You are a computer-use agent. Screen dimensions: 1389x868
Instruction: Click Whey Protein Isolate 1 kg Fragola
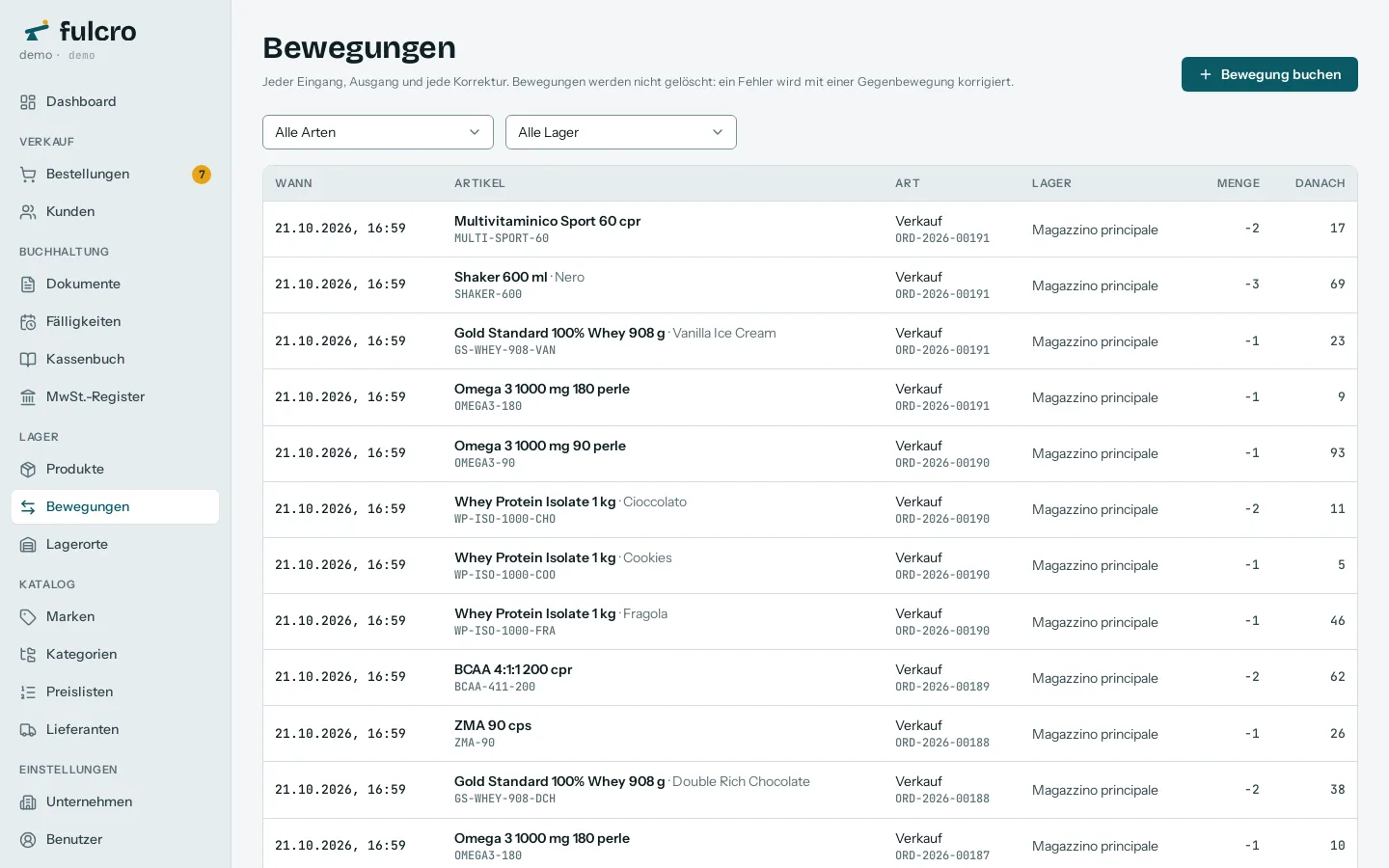coord(560,613)
